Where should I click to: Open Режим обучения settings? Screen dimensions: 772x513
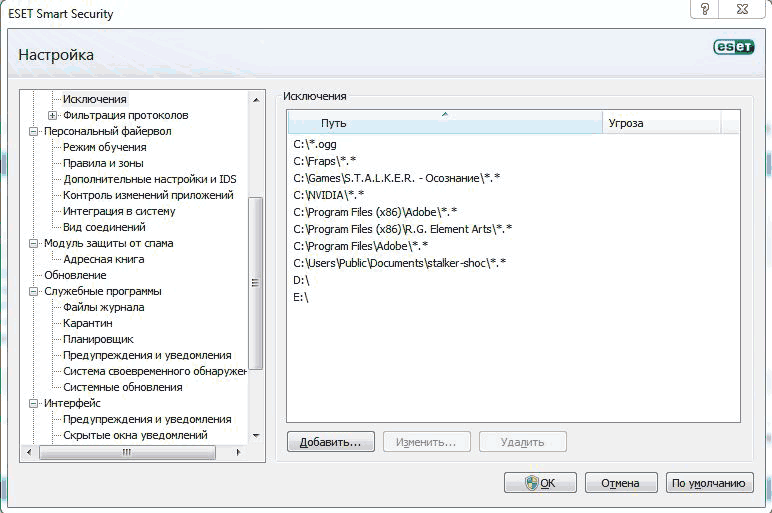pos(104,147)
